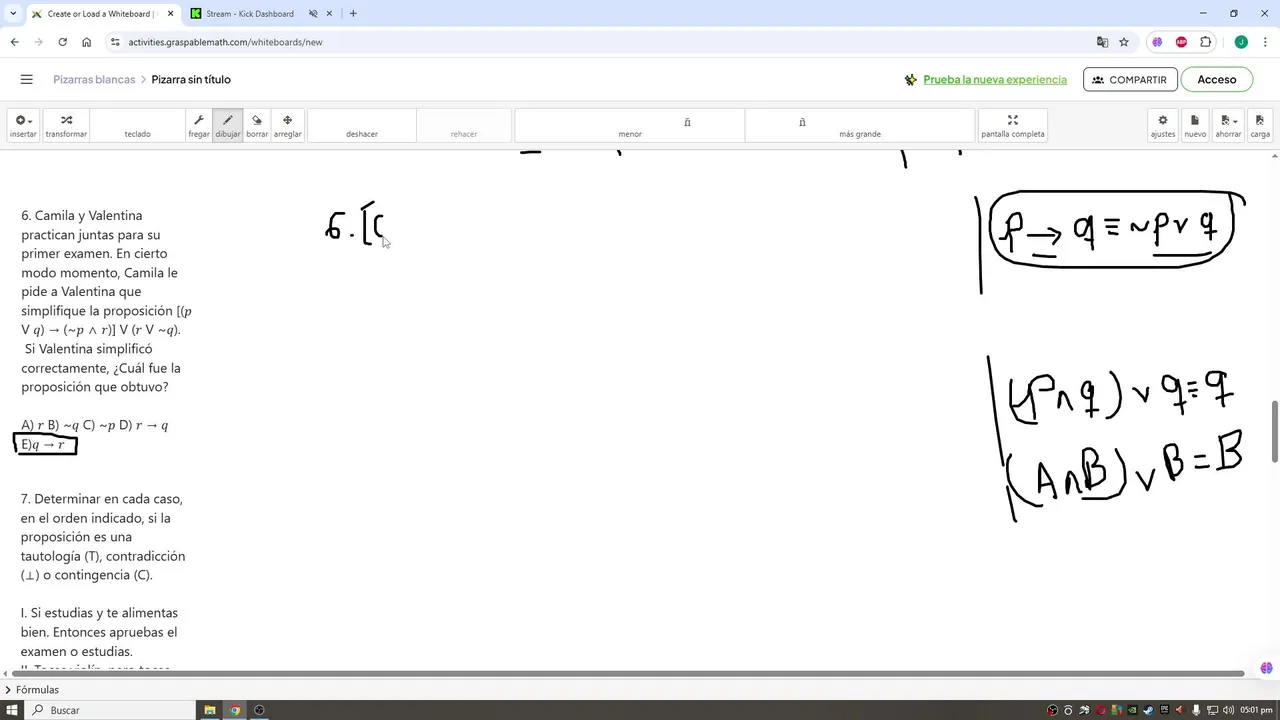The width and height of the screenshot is (1280, 720).
Task: Open ajustes settings gear
Action: [x=1163, y=125]
